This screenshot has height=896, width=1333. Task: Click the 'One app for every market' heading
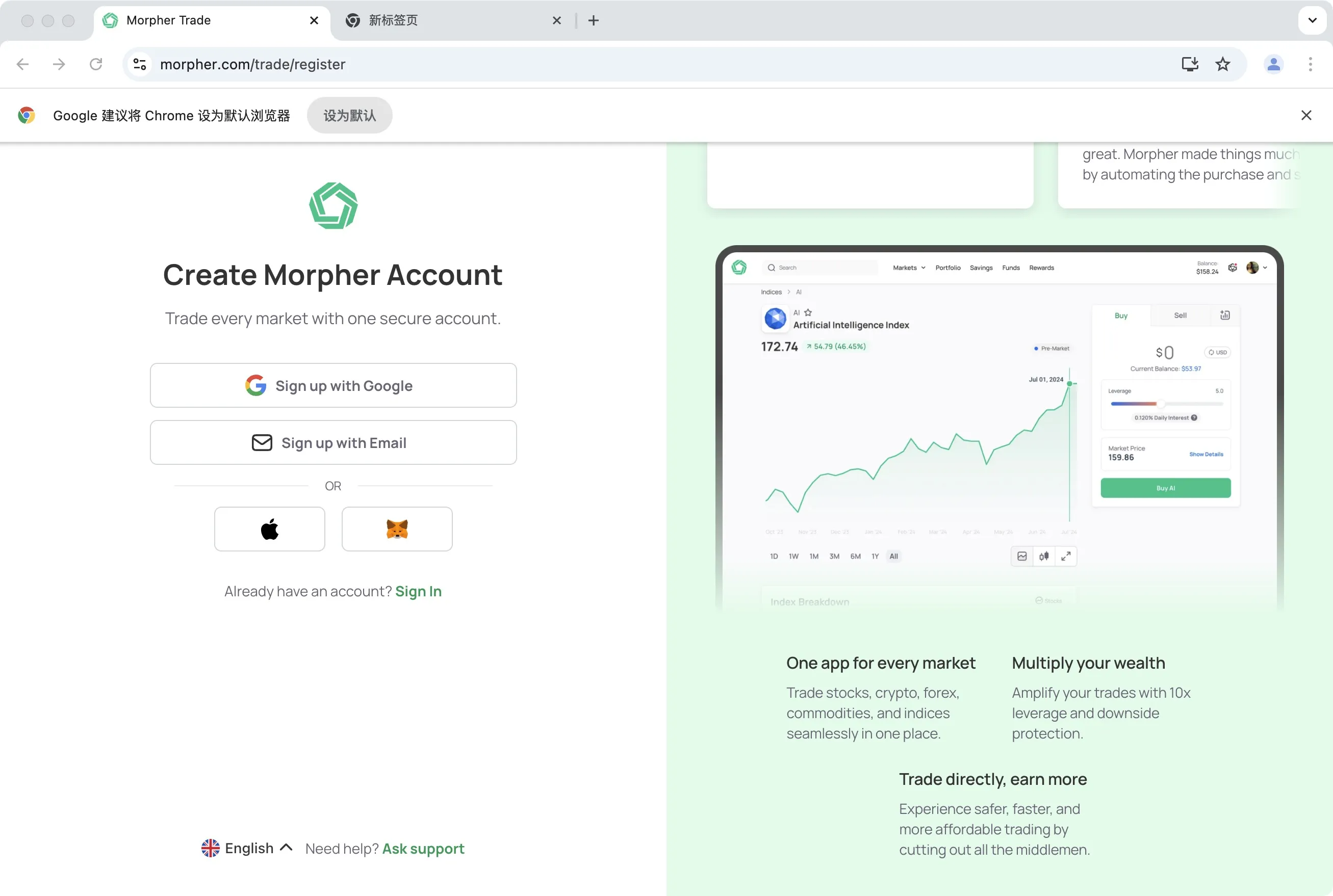[x=881, y=663]
